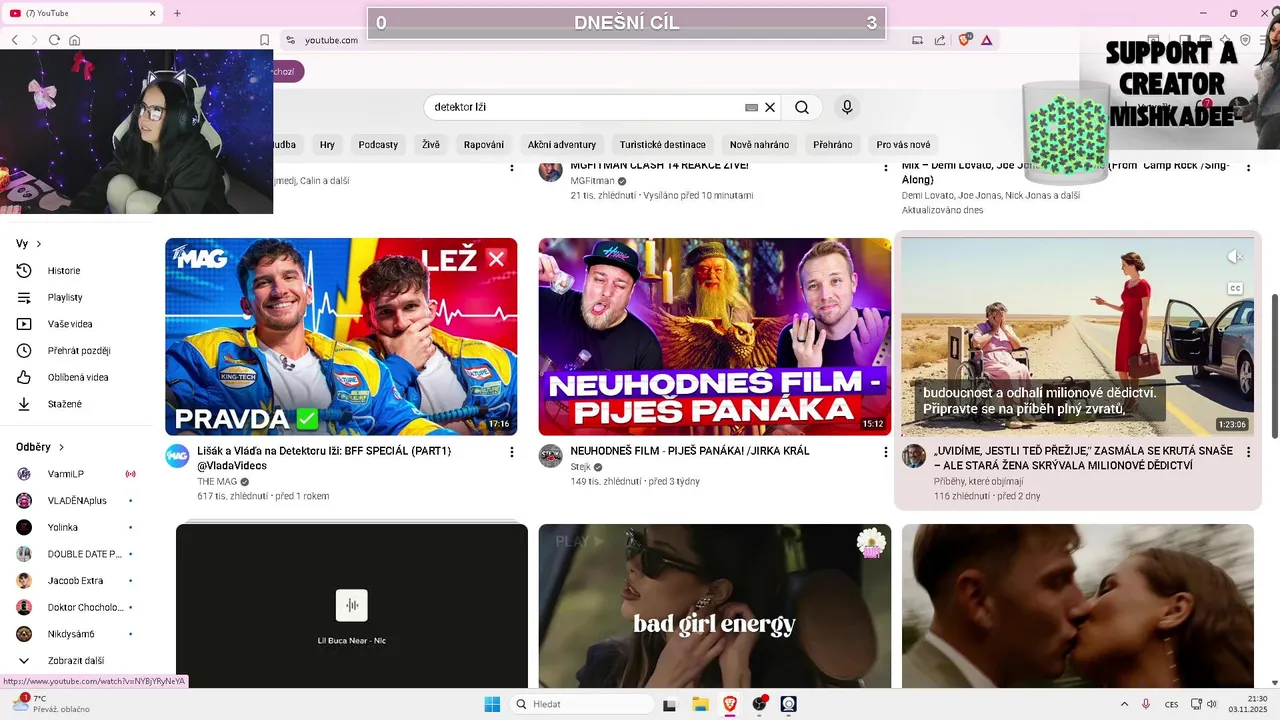Open the on-screen keyboard icon in search box
Screen dimensions: 1280x720
(x=751, y=107)
